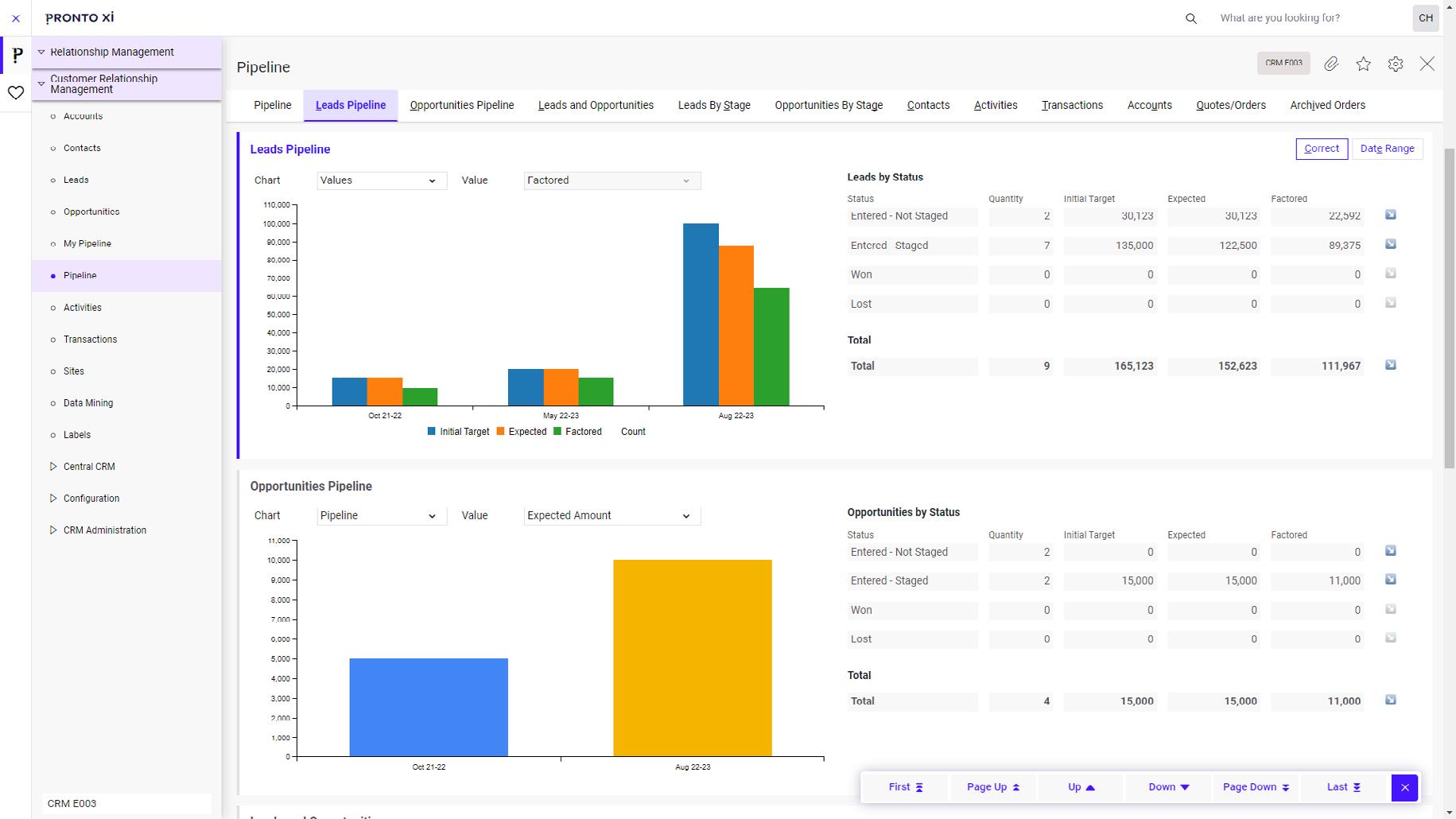1456x819 pixels.
Task: Open the Value Factored dropdown
Action: (x=611, y=180)
